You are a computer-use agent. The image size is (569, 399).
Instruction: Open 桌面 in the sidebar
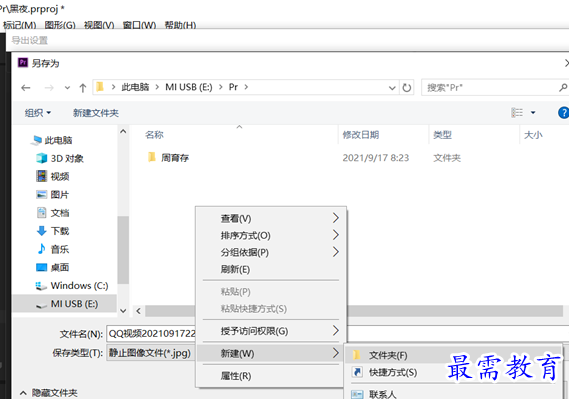(53, 267)
